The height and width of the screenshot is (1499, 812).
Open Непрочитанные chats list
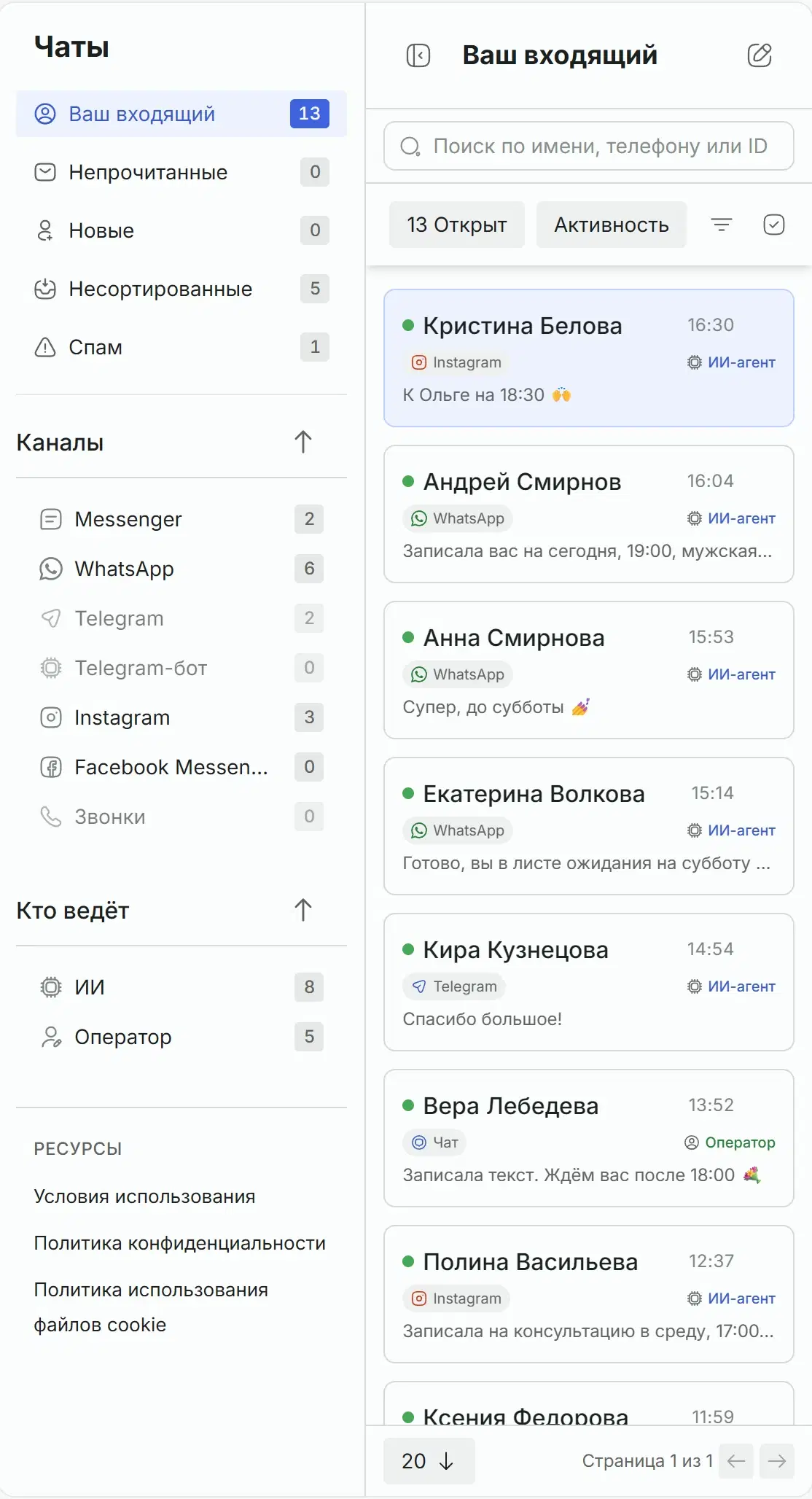click(181, 172)
